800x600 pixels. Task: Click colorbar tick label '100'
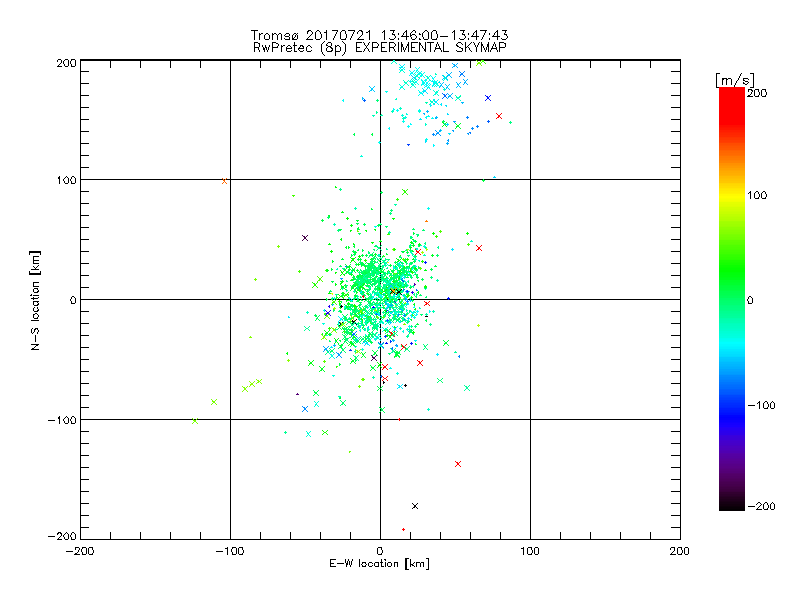coord(757,195)
